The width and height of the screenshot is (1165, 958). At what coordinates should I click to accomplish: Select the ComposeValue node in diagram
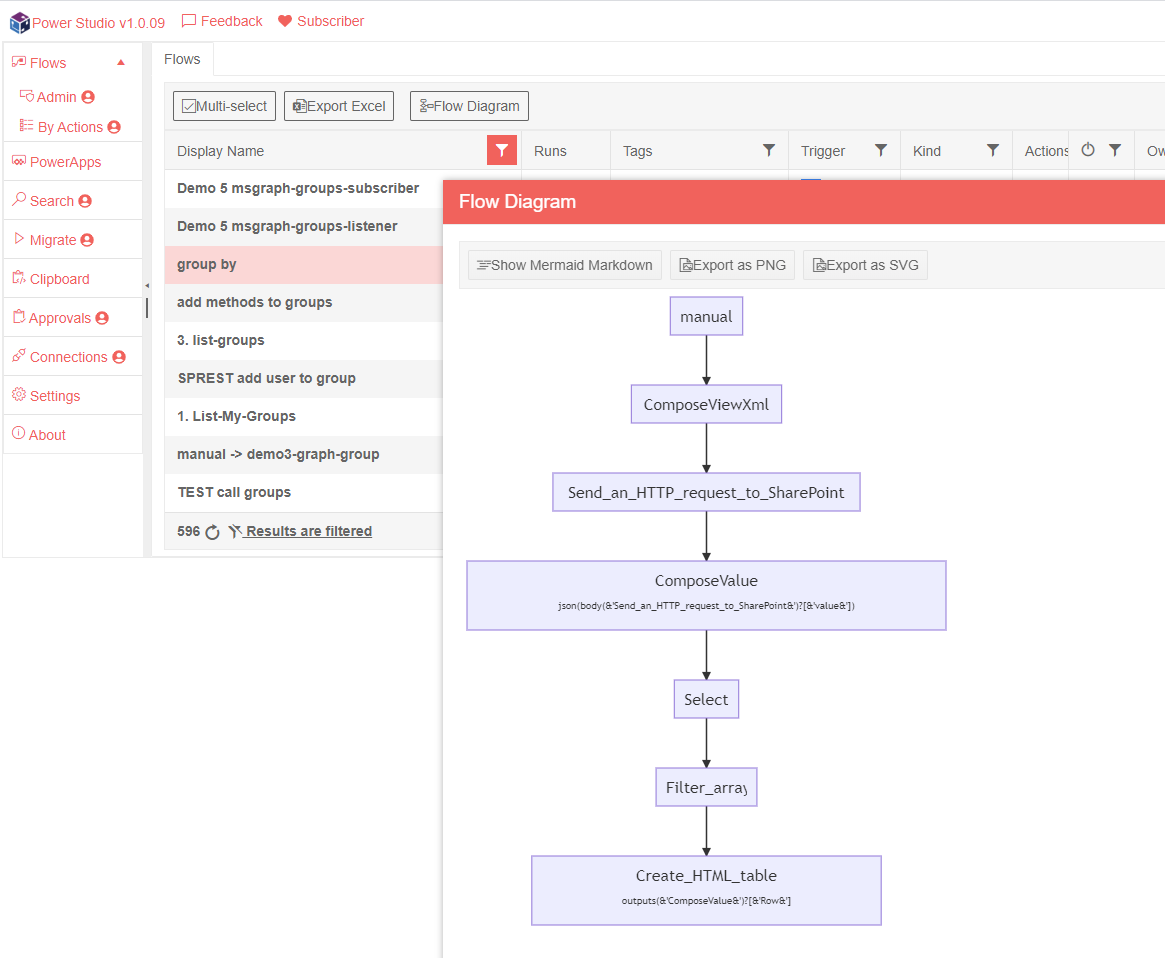(x=706, y=595)
